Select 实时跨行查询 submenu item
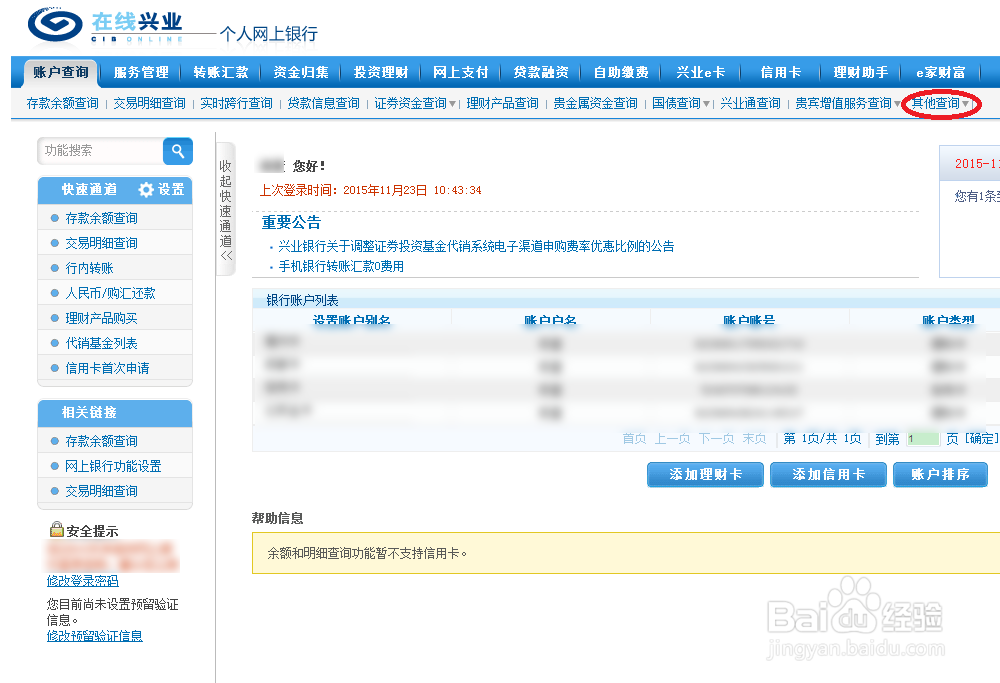 point(236,103)
